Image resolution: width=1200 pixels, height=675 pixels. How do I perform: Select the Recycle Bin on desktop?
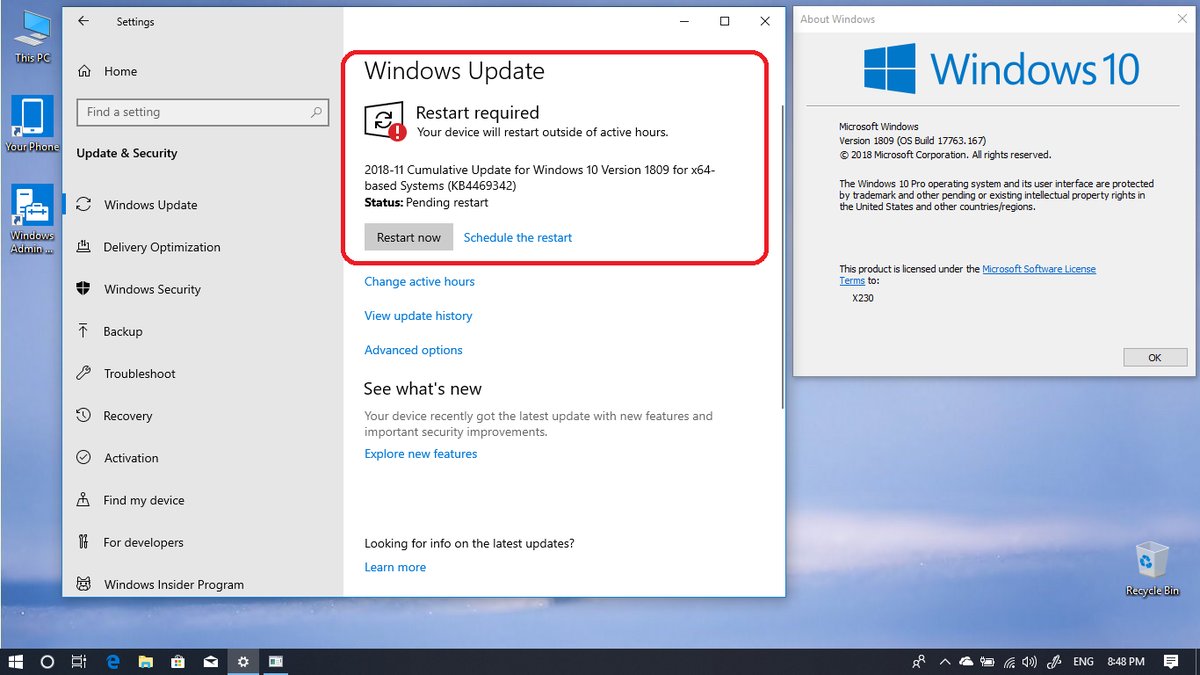pyautogui.click(x=1152, y=569)
